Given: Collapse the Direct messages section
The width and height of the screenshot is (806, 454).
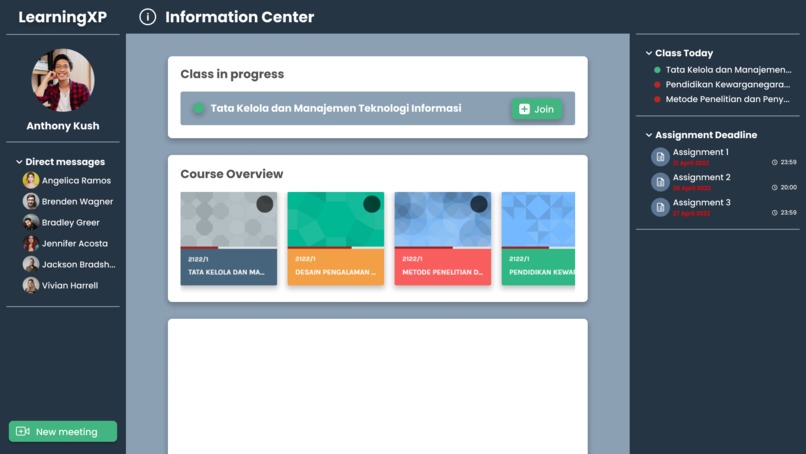Looking at the screenshot, I should coord(19,162).
